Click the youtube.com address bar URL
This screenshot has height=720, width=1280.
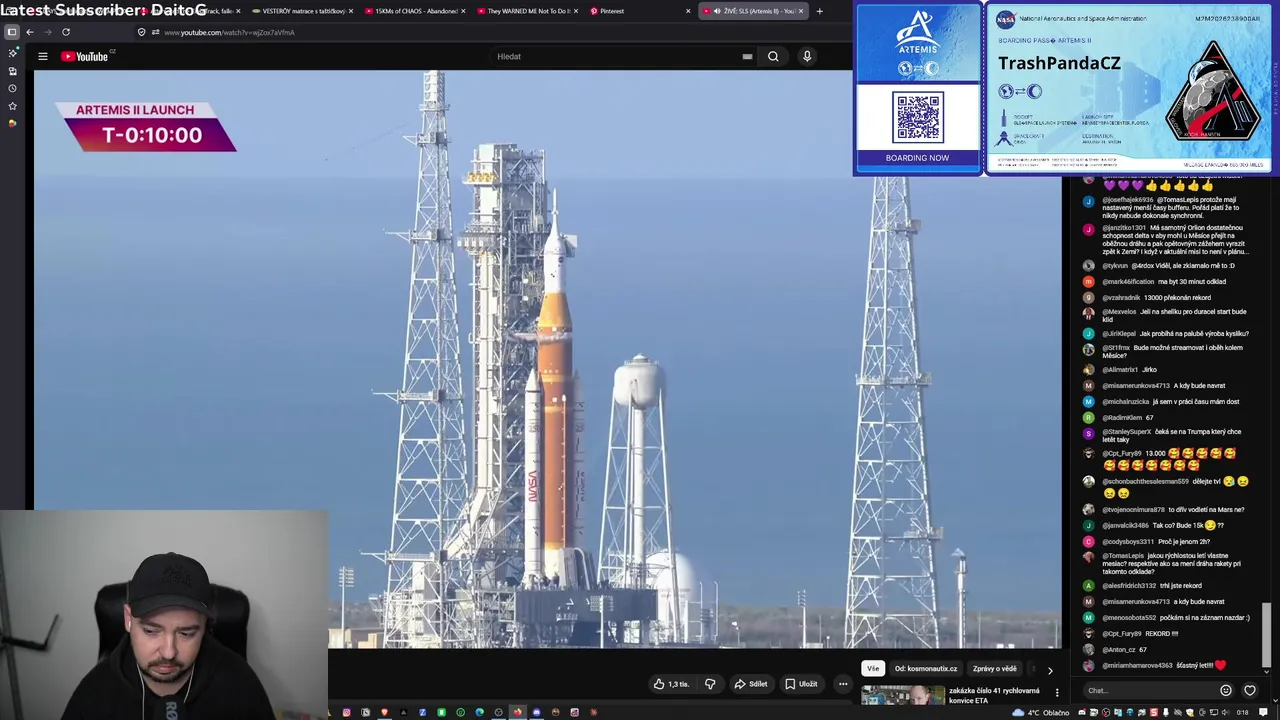(x=229, y=32)
